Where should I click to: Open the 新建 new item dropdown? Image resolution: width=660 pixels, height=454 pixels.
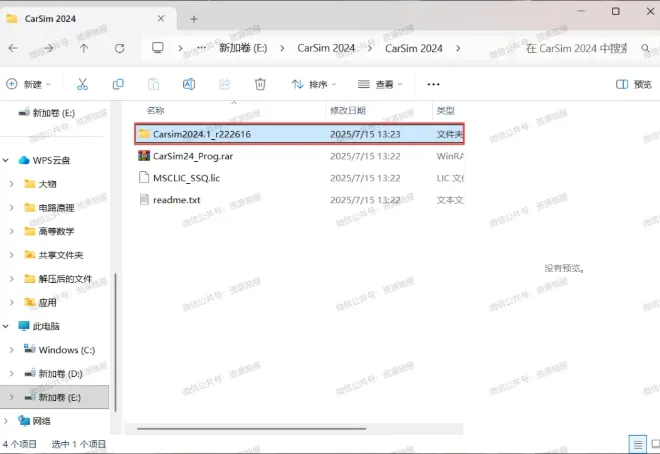point(29,84)
